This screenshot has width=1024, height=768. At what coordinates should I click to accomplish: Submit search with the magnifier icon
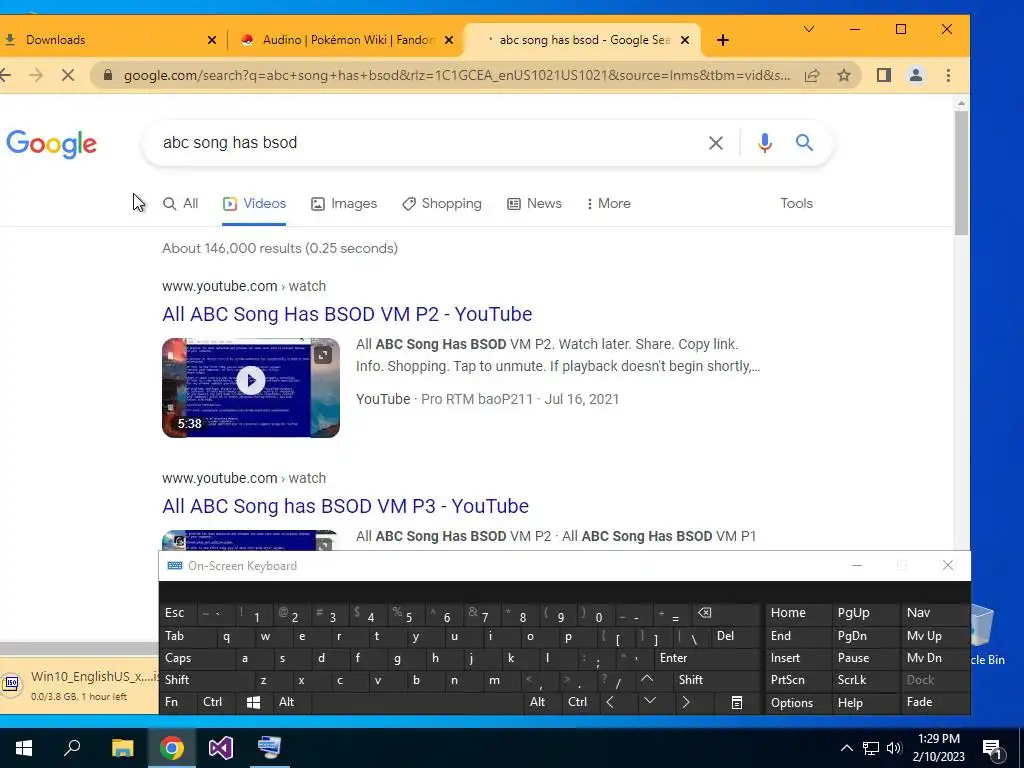[x=804, y=142]
